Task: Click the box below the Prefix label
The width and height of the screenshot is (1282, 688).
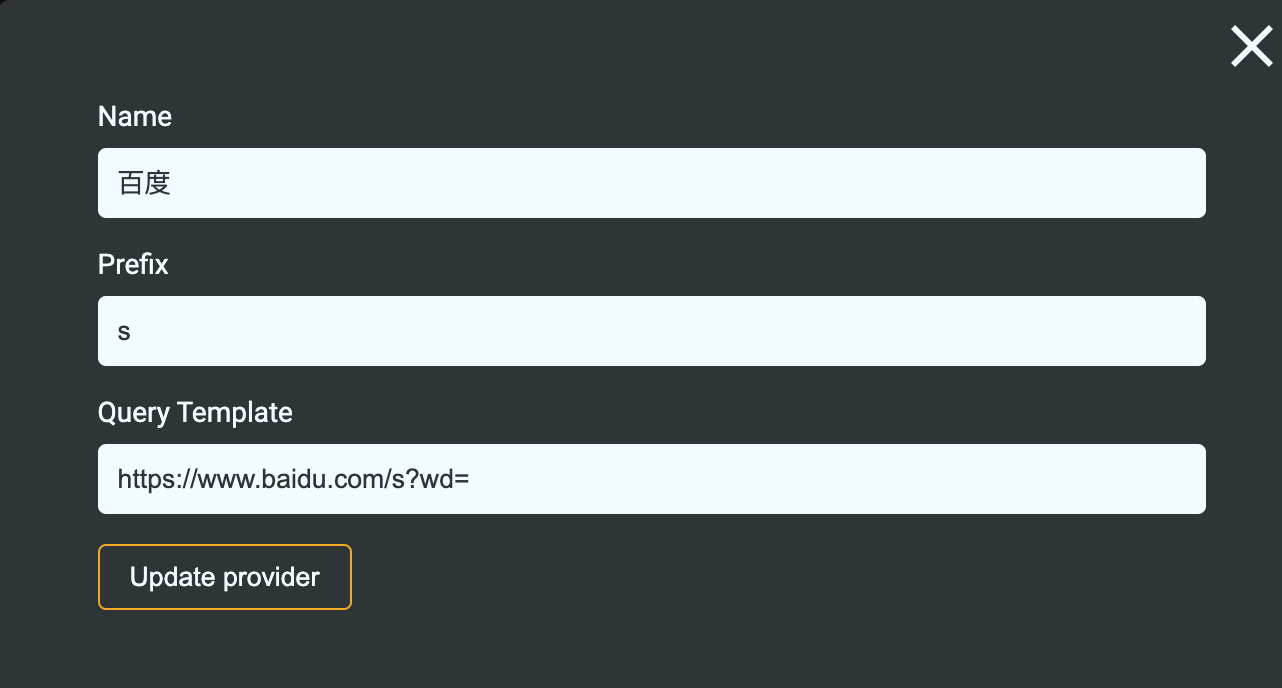Action: pyautogui.click(x=651, y=331)
